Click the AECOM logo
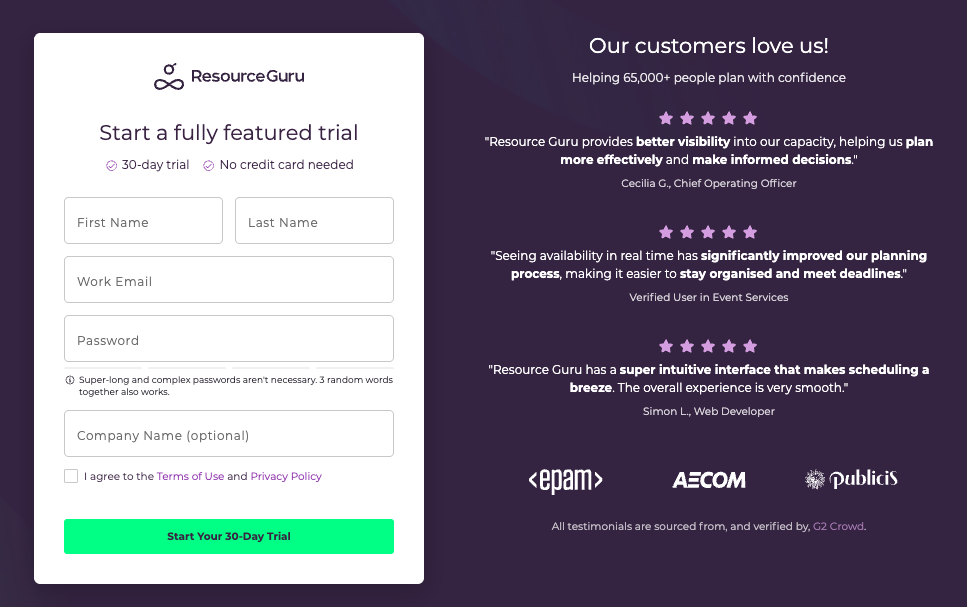 click(709, 480)
